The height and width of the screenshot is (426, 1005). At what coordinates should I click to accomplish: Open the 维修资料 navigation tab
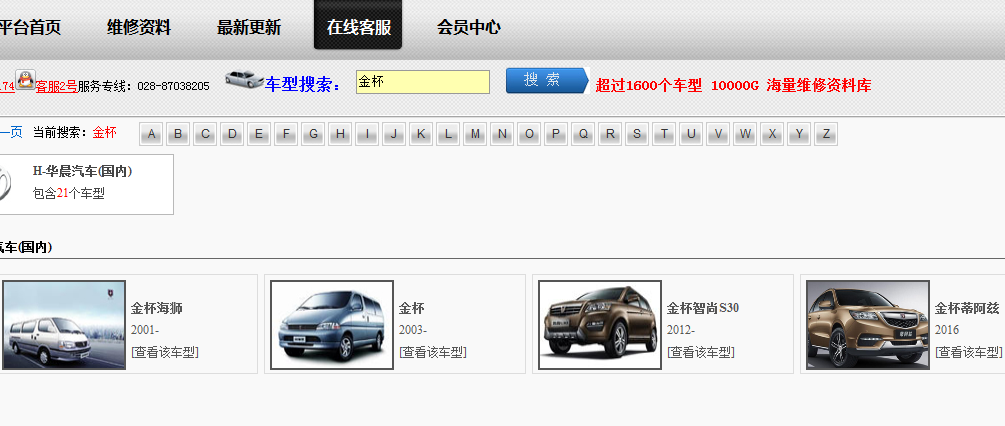pos(139,28)
